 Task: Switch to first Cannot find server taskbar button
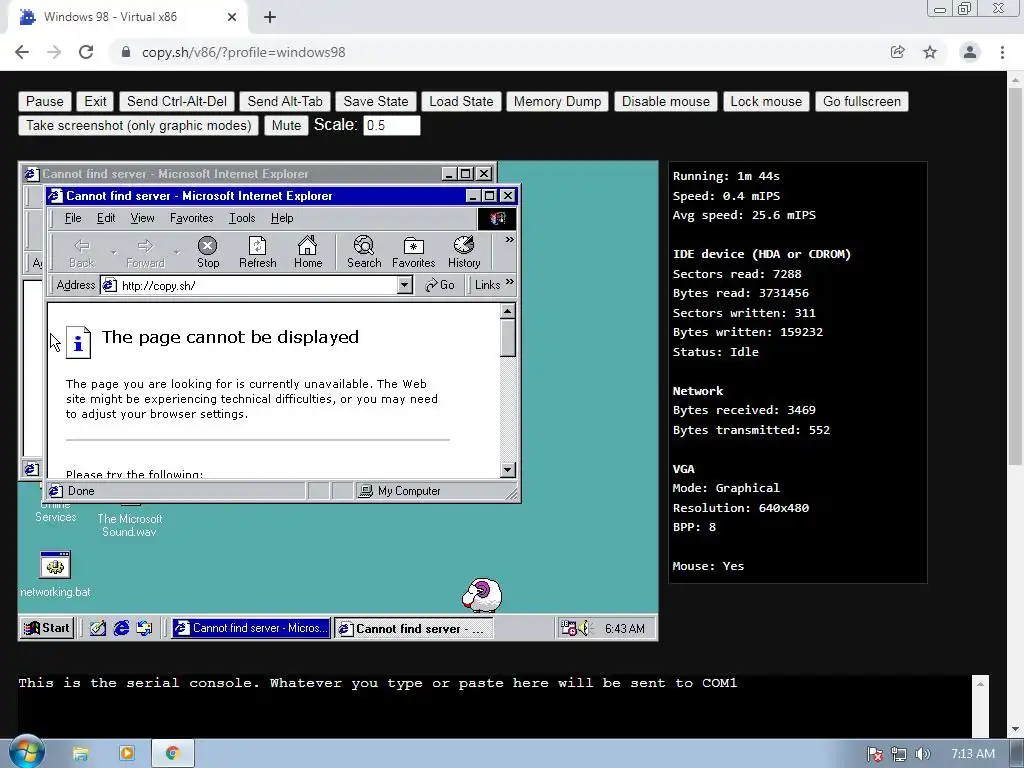coord(251,628)
